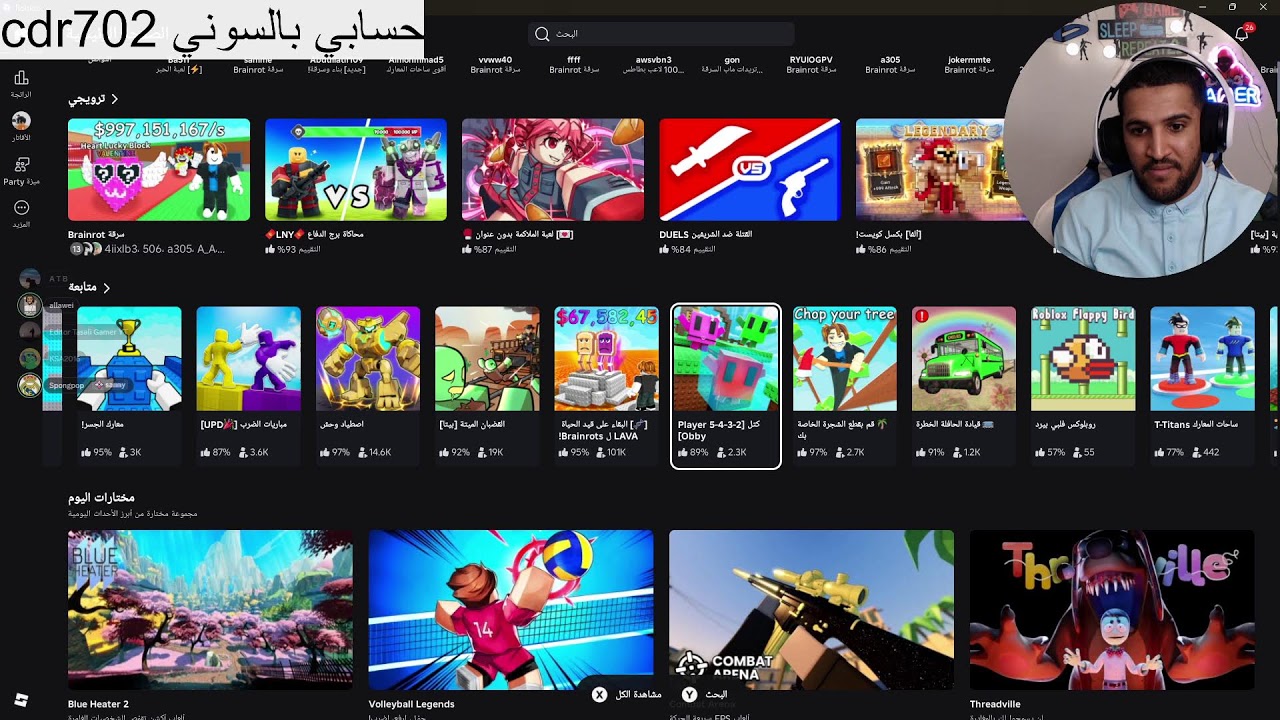1280x720 pixels.
Task: Click the Y 'البحث' controller hint icon
Action: pos(689,694)
